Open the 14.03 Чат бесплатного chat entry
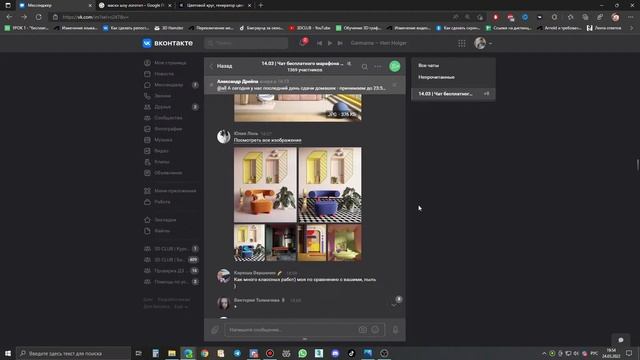The width and height of the screenshot is (640, 360). tap(453, 94)
